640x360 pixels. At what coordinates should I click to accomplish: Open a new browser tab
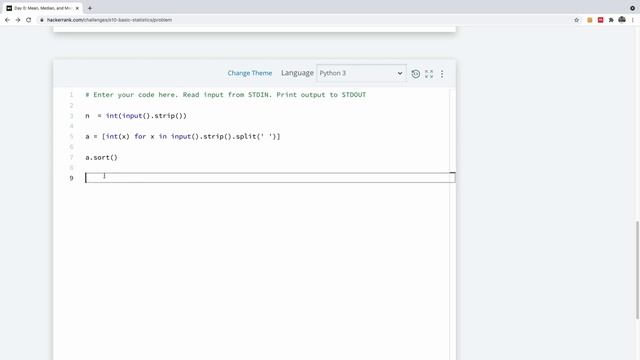tap(90, 8)
